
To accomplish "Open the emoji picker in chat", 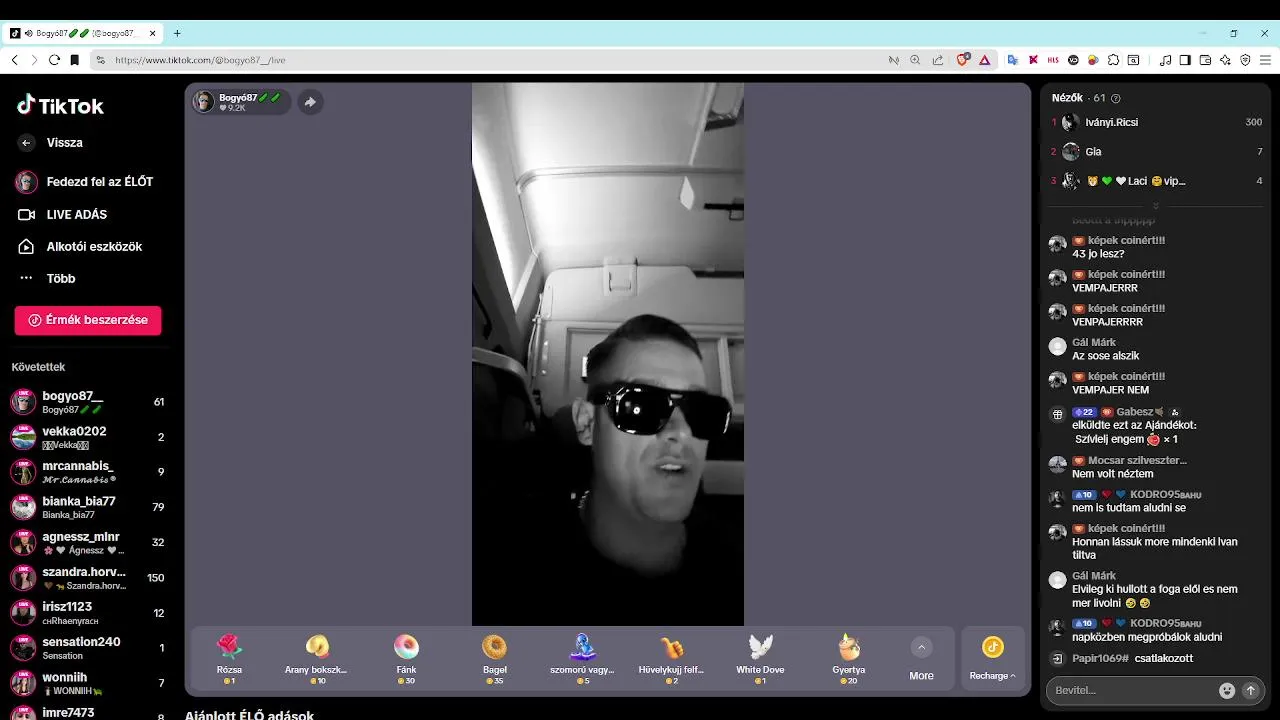I will point(1227,690).
